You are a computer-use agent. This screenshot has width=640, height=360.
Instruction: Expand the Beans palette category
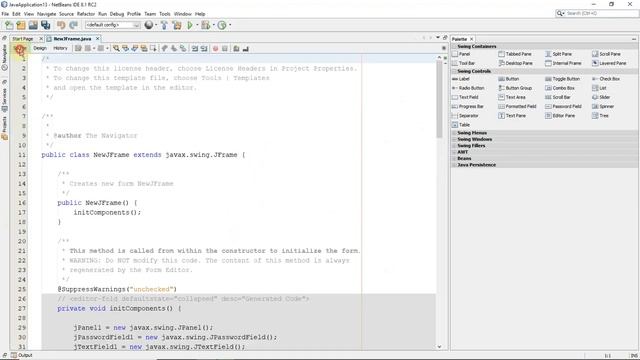[x=454, y=158]
